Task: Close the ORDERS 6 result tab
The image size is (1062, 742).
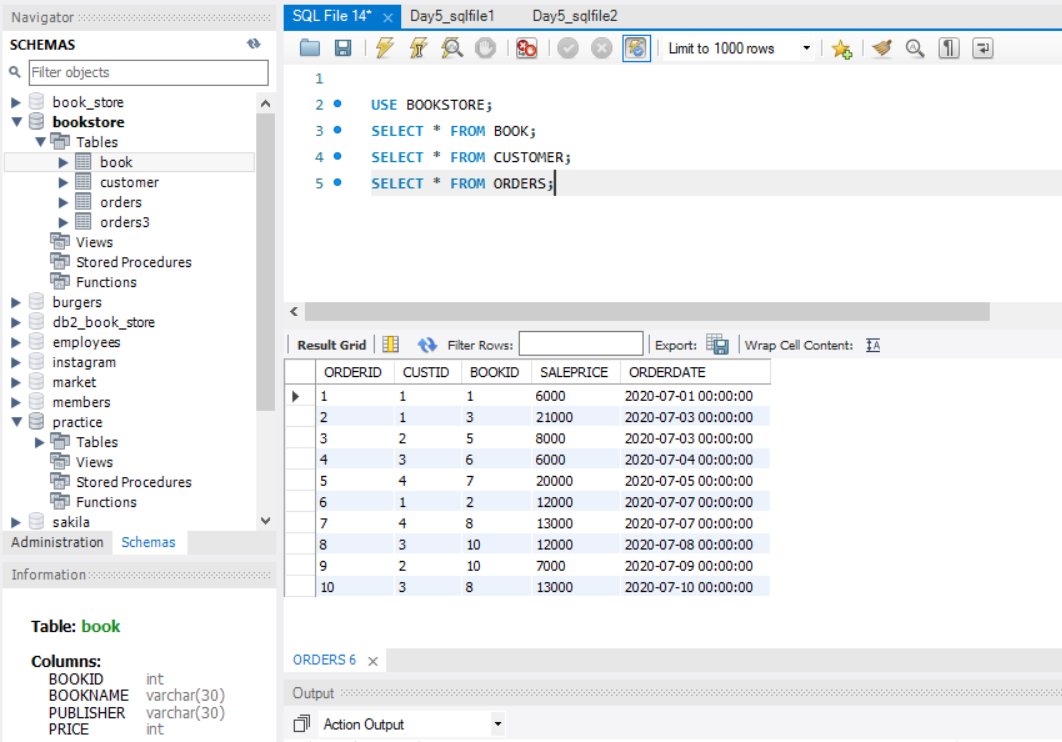Action: [373, 661]
